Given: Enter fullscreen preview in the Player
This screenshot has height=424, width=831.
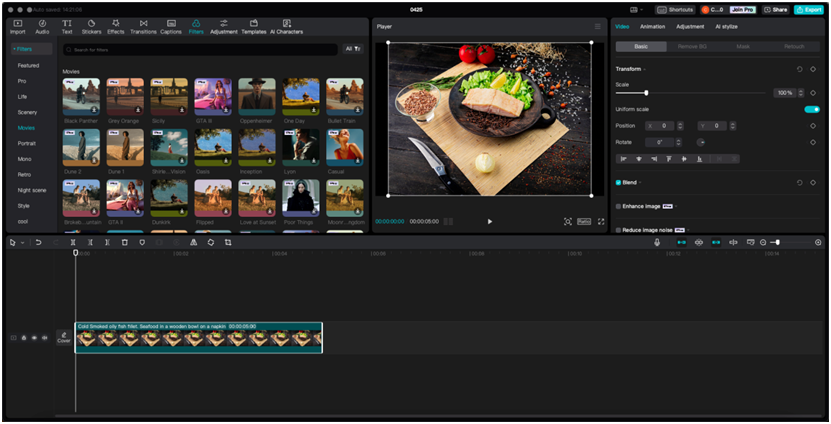Looking at the screenshot, I should pos(601,221).
